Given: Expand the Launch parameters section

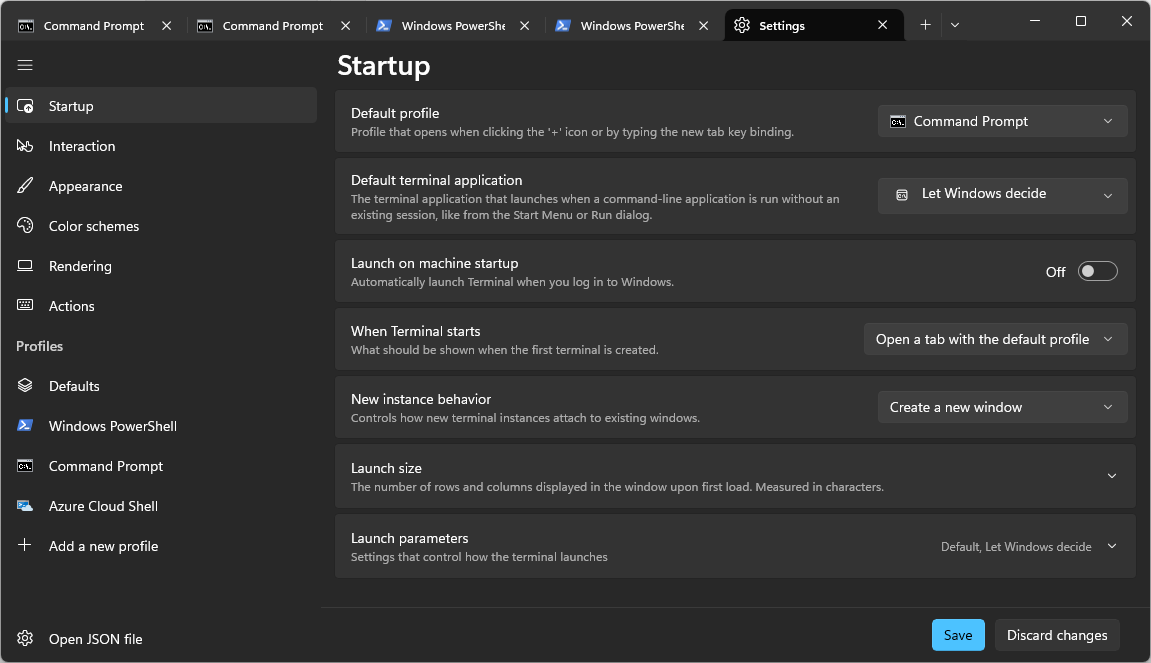Looking at the screenshot, I should pos(1111,547).
